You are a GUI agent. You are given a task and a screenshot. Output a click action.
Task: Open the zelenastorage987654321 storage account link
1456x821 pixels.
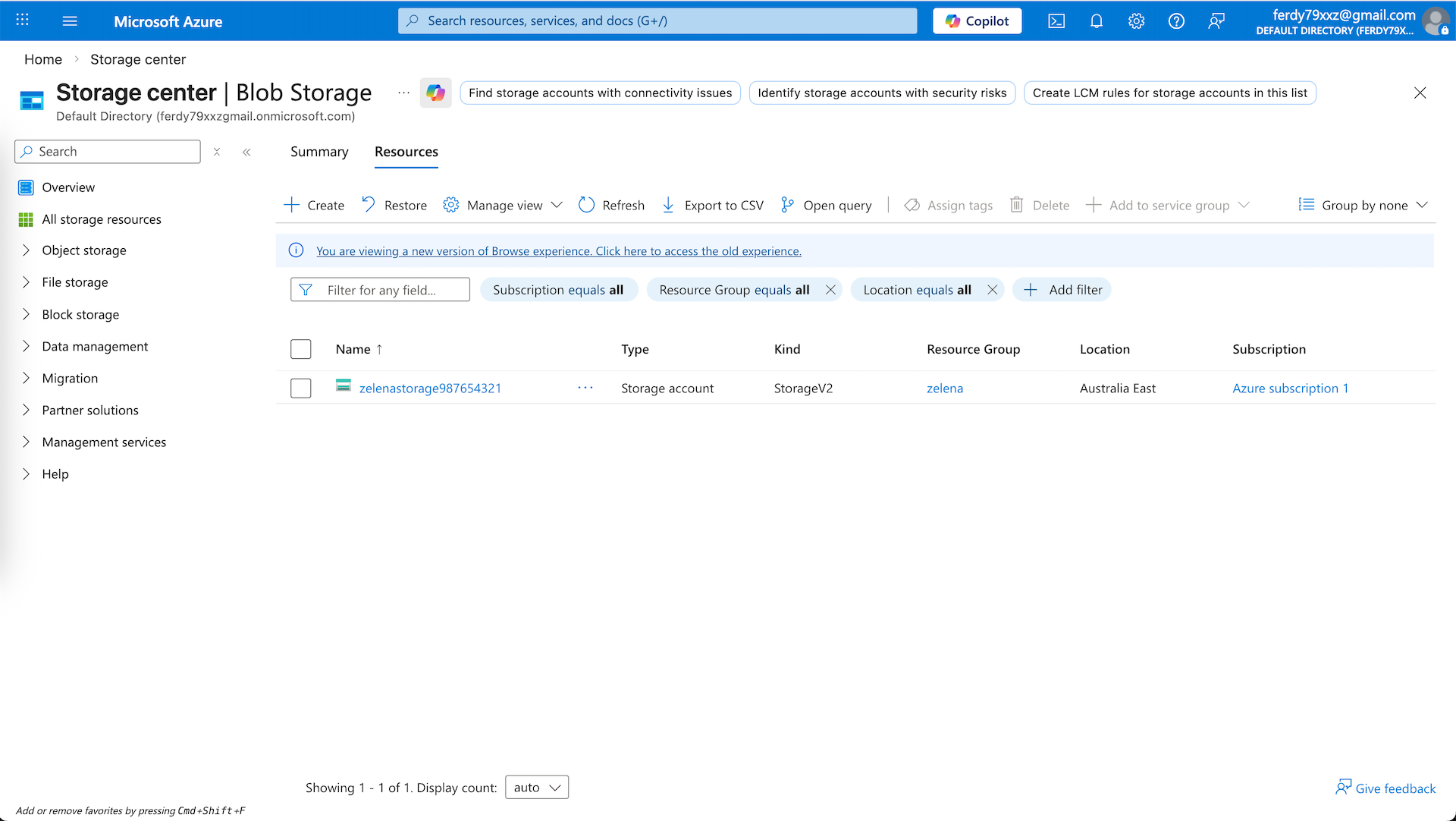[430, 388]
